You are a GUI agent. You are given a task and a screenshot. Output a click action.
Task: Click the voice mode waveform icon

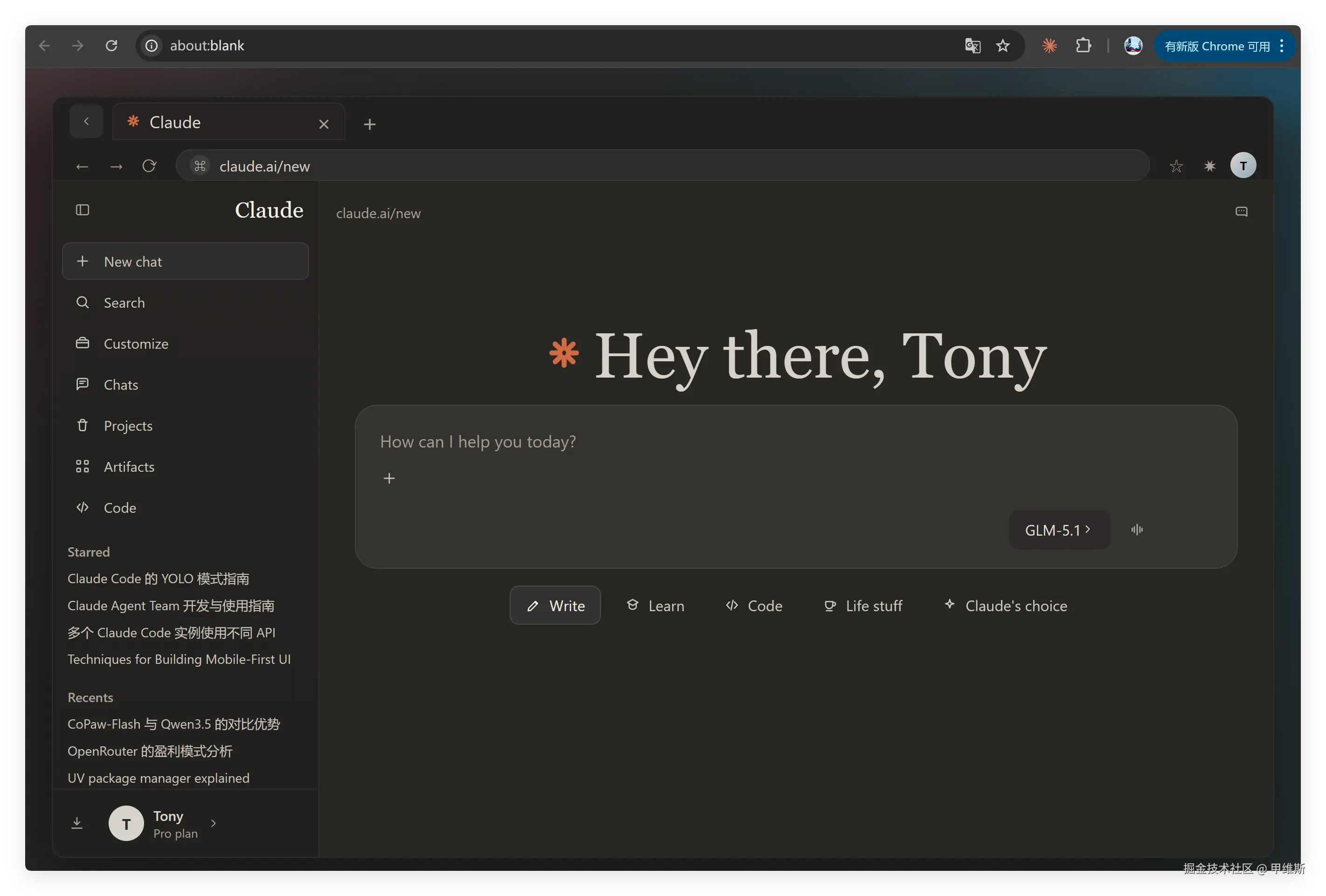(1137, 530)
